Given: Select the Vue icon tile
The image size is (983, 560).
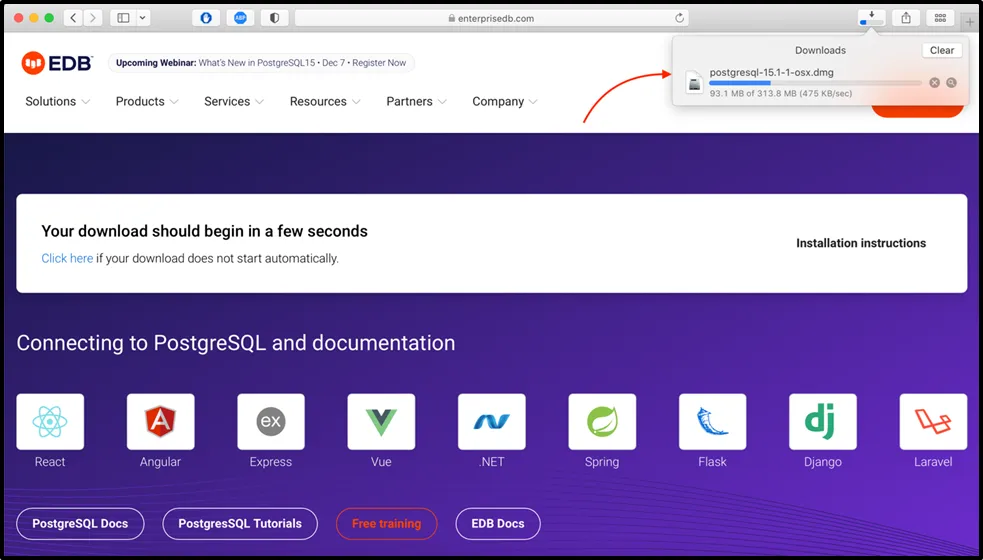Looking at the screenshot, I should click(381, 422).
